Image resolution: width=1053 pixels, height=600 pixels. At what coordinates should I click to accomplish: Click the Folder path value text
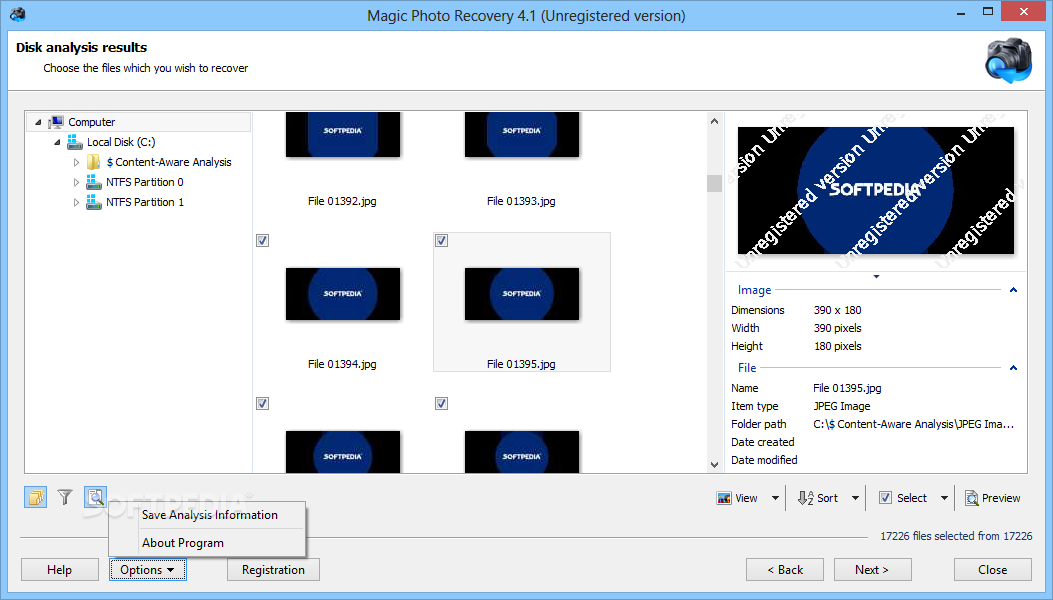913,424
